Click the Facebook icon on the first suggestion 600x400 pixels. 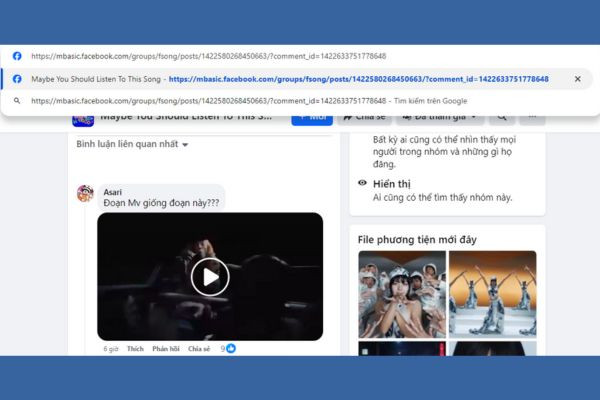17,56
